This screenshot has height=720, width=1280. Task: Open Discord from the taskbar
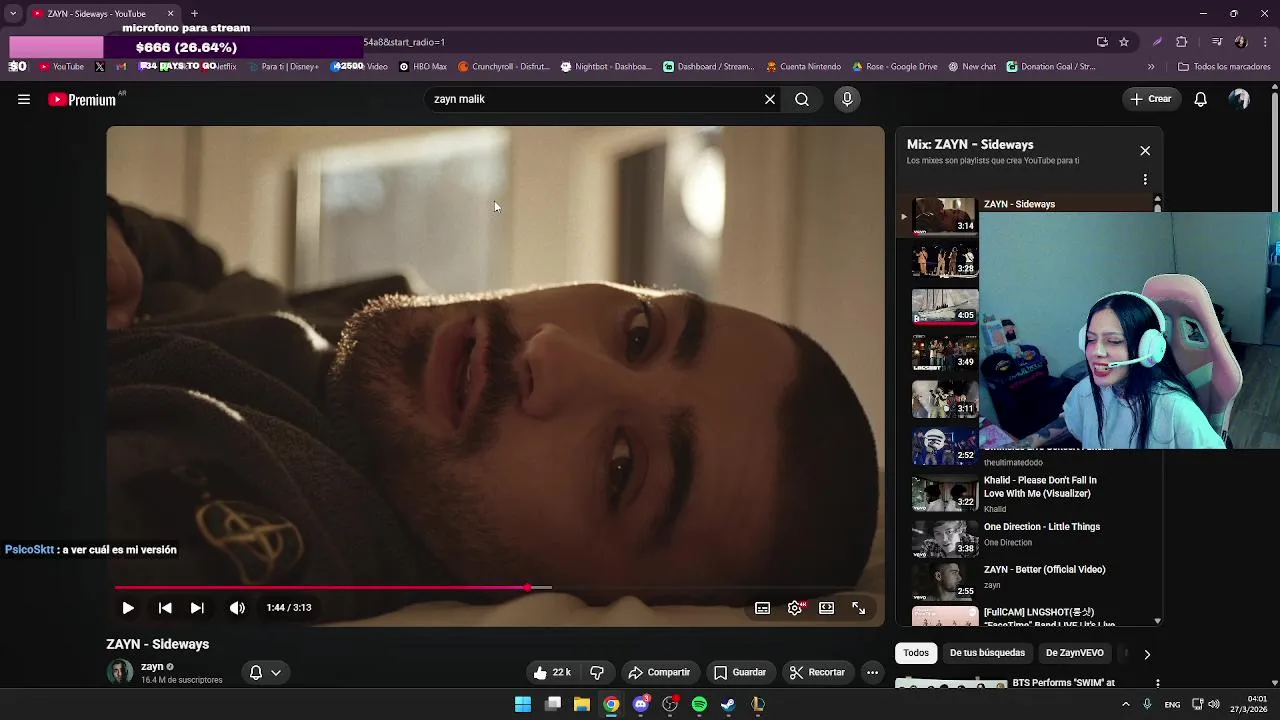641,705
